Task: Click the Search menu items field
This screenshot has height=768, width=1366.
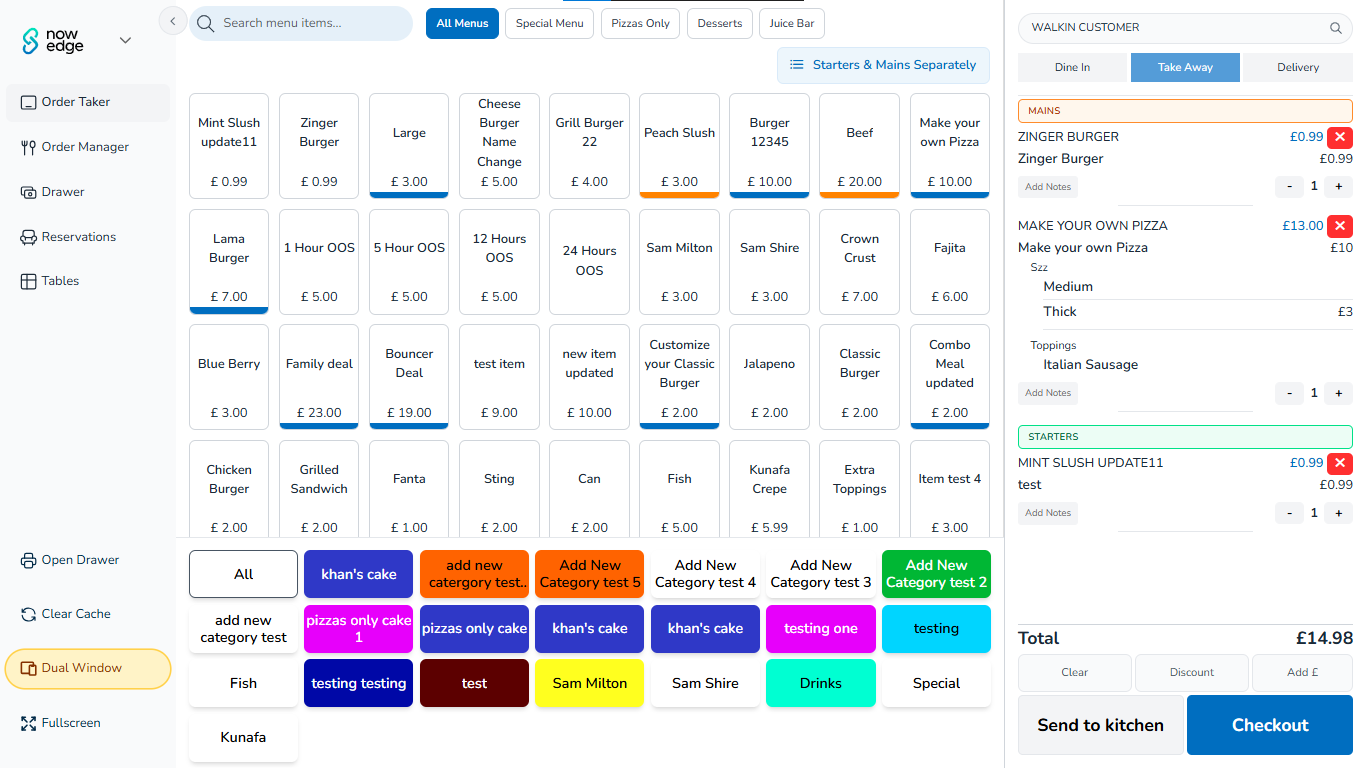Action: 301,23
